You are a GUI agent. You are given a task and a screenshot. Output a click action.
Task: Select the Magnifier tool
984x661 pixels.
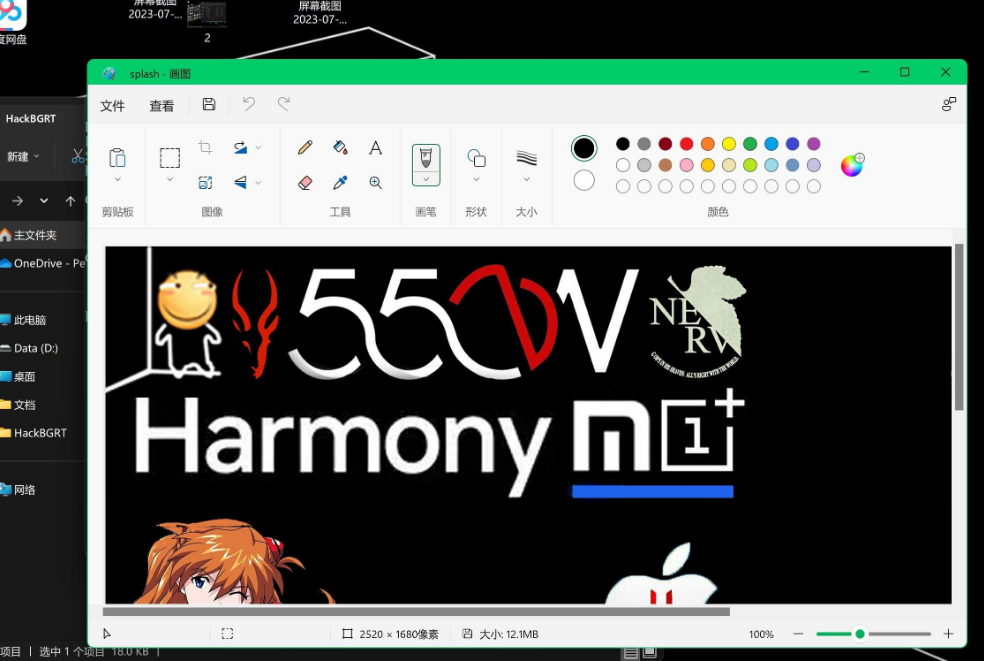tap(375, 183)
